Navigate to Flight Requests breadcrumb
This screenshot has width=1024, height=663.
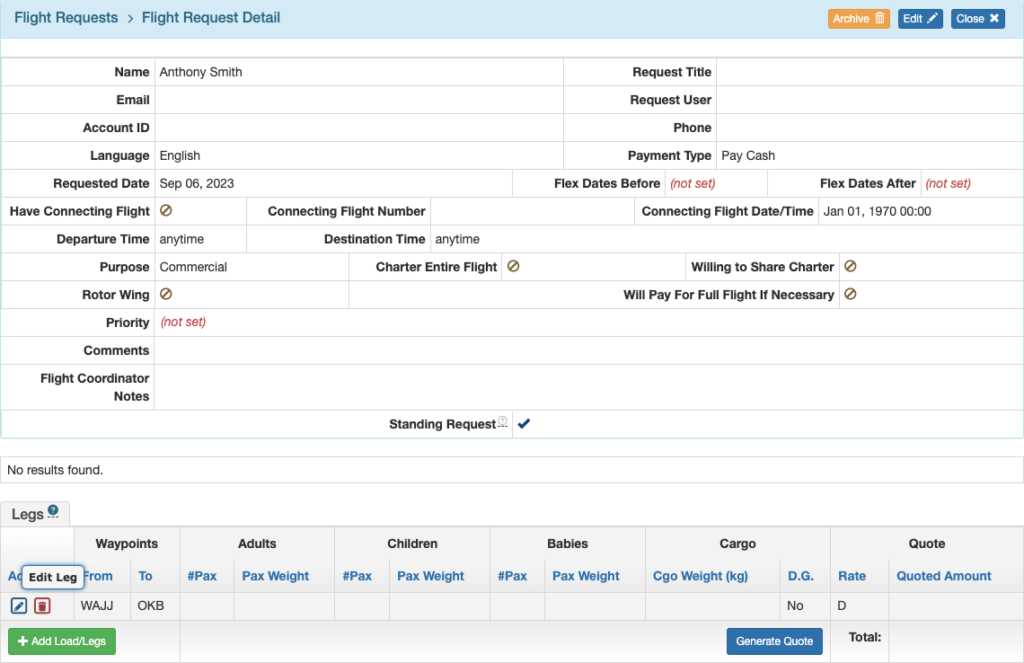tap(65, 18)
